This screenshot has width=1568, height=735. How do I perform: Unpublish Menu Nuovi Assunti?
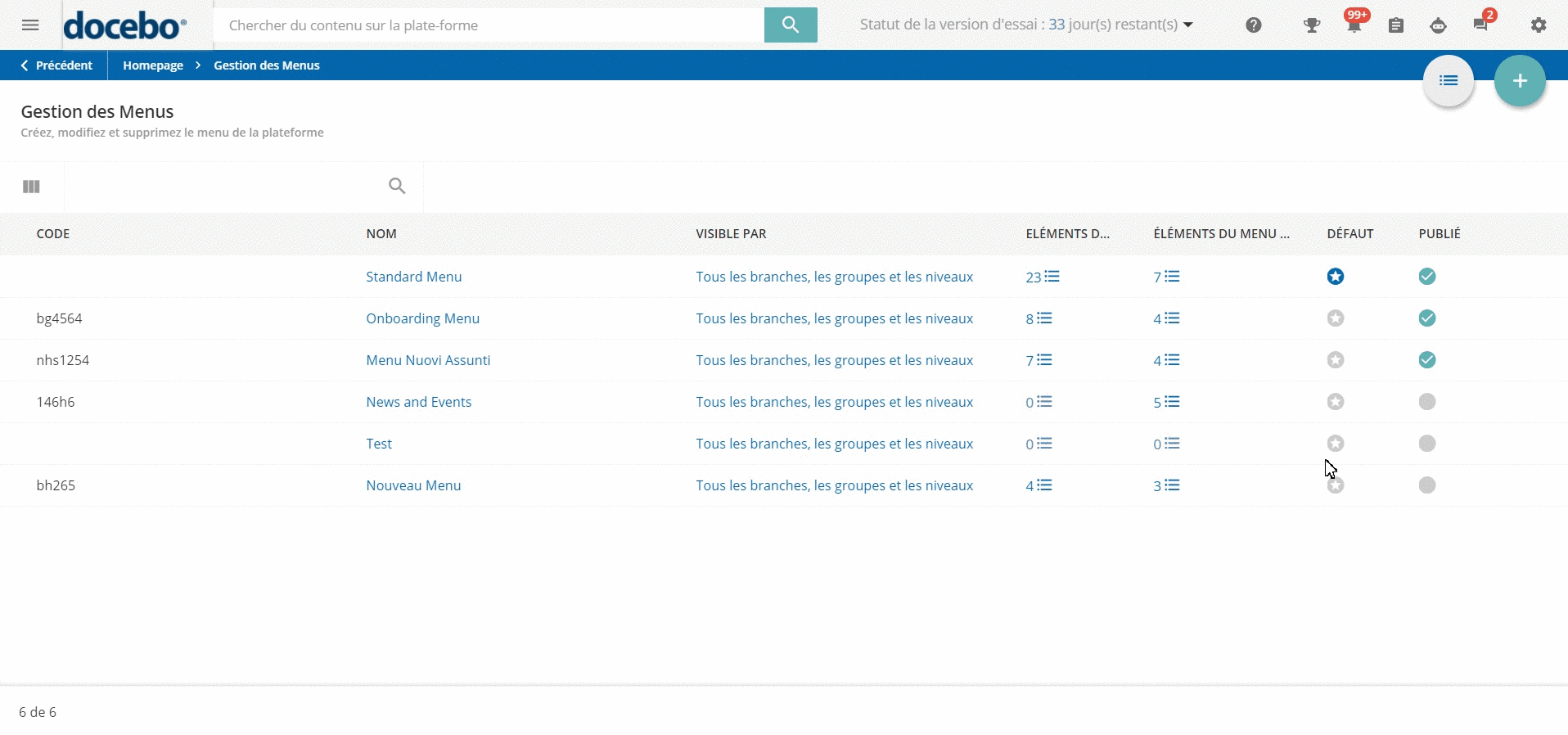click(1427, 360)
